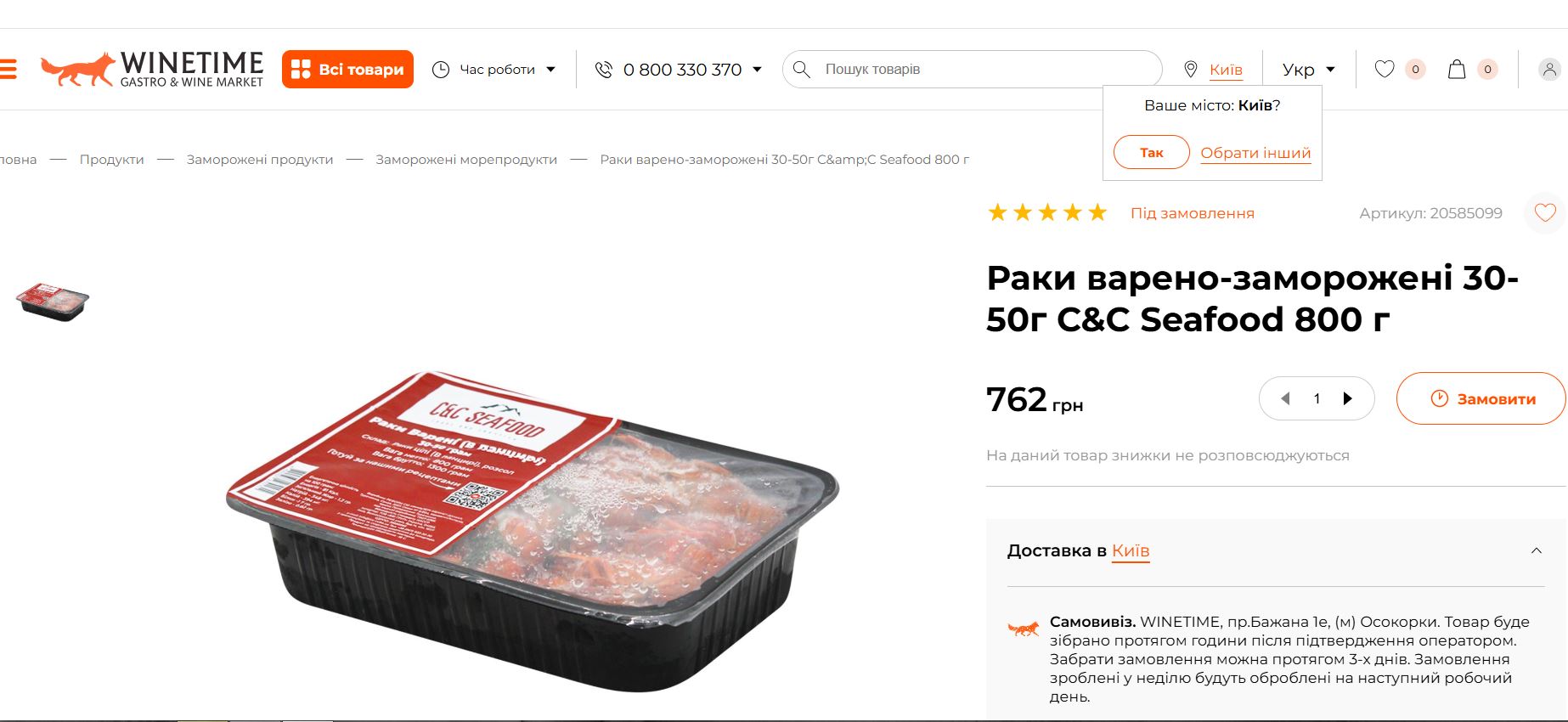Increase quantity with right arrow
The image size is (1568, 722).
[x=1347, y=398]
